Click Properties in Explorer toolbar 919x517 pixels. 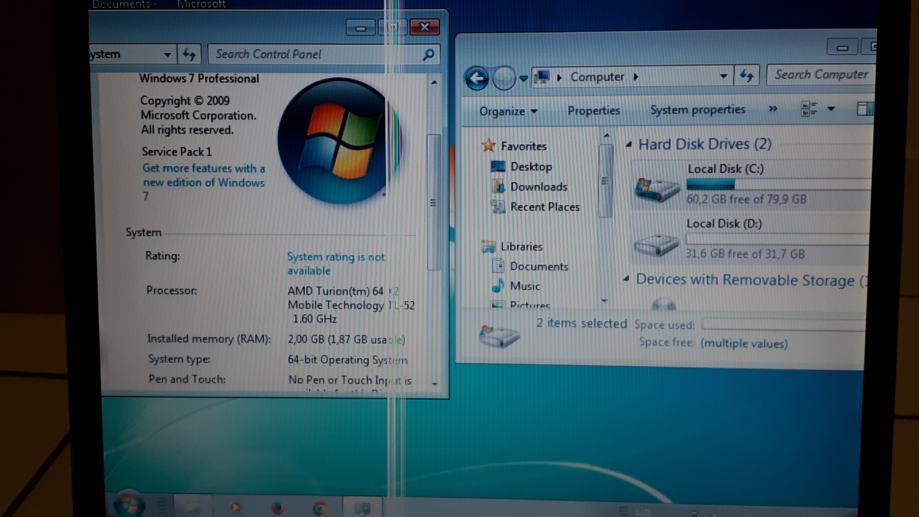point(593,110)
